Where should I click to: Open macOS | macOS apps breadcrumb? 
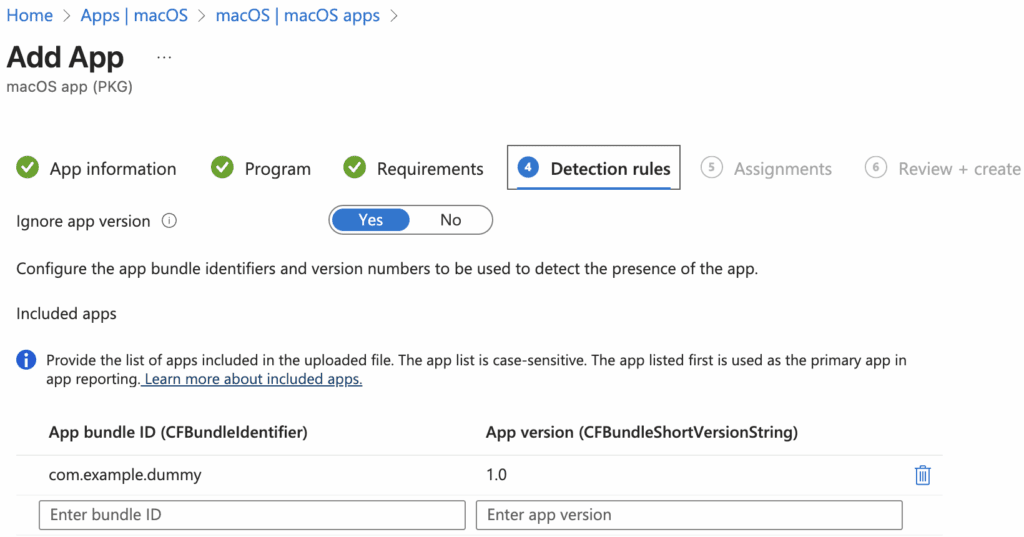(x=297, y=16)
